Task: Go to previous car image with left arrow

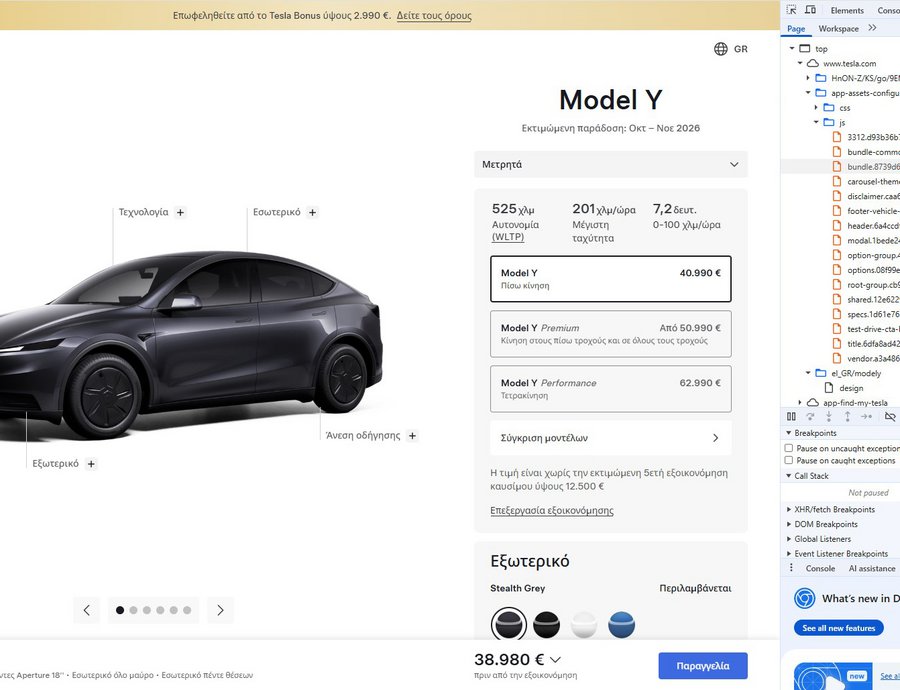Action: (x=87, y=610)
